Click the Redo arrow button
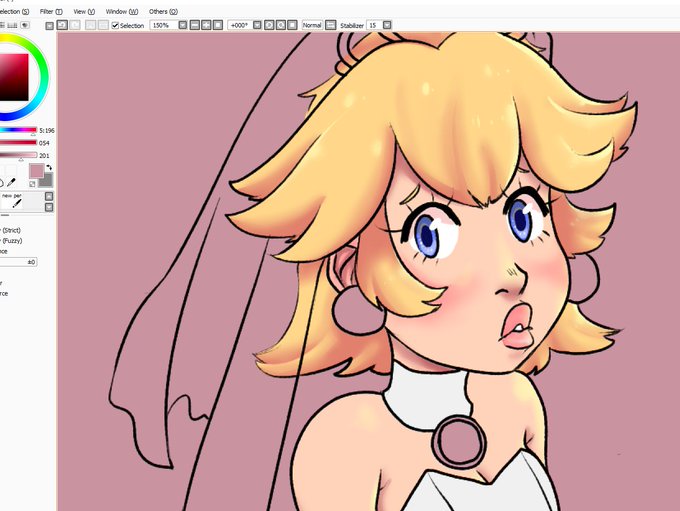The height and width of the screenshot is (511, 680). tap(75, 25)
